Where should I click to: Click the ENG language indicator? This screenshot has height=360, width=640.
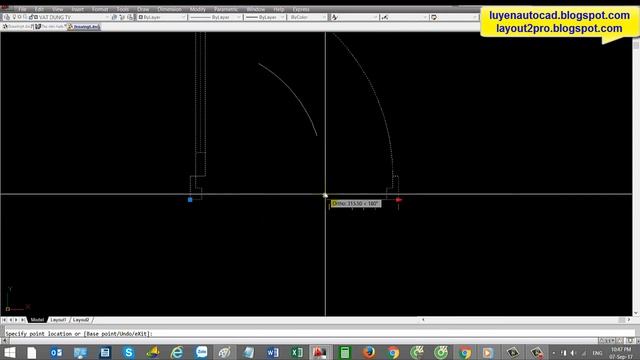598,353
